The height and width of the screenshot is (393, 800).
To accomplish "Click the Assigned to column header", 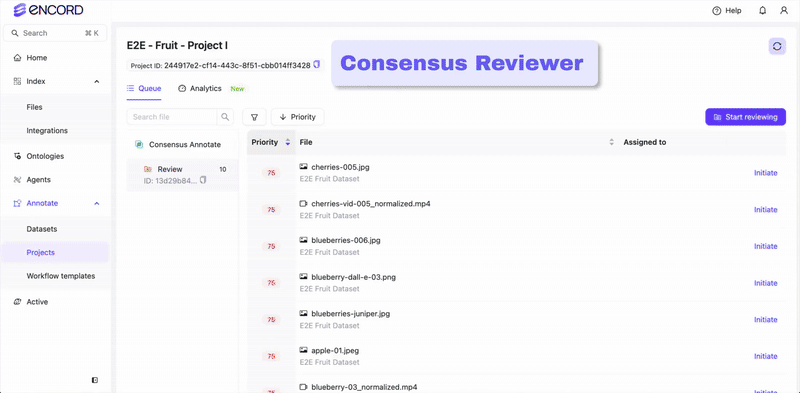I will (x=644, y=142).
